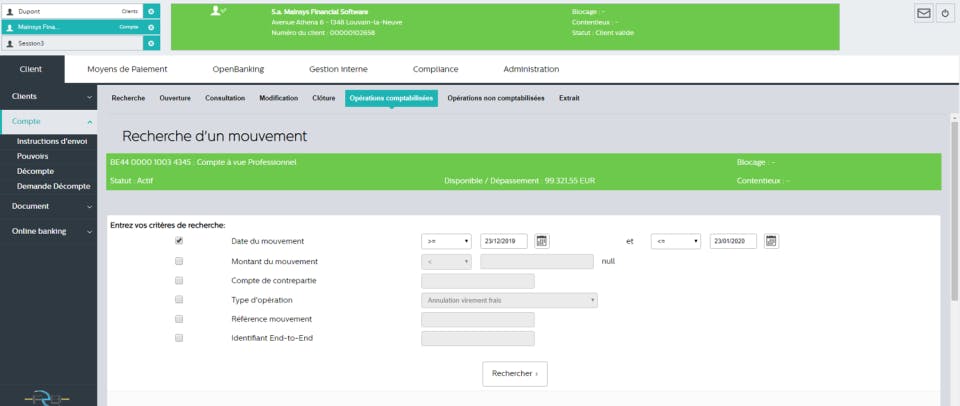Open the <= date operator dropdown
Screen dimensions: 960x406
[676, 241]
